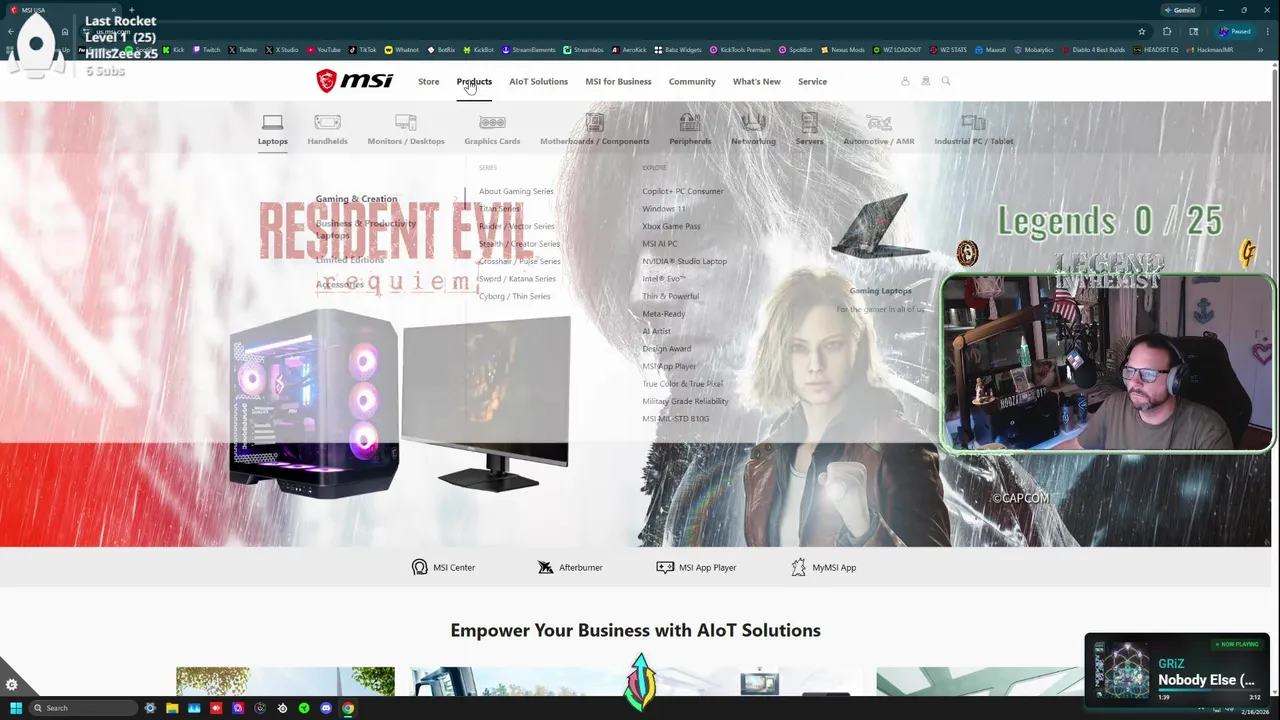Open the Community menu
The width and height of the screenshot is (1280, 720).
692,81
